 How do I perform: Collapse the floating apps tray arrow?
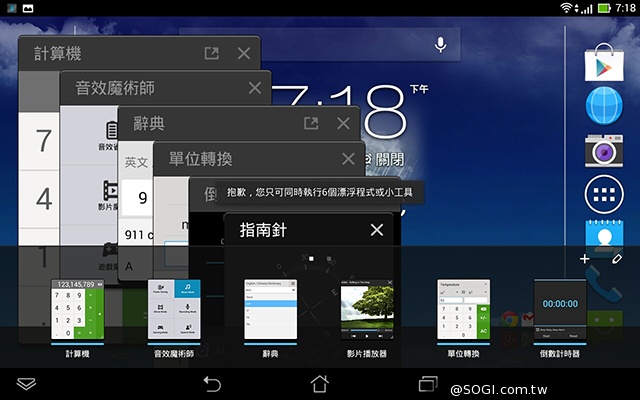[x=27, y=384]
